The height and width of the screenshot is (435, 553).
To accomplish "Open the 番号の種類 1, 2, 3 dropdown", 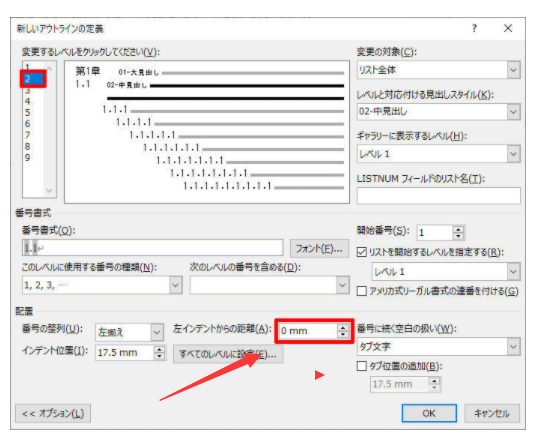I will pyautogui.click(x=175, y=285).
